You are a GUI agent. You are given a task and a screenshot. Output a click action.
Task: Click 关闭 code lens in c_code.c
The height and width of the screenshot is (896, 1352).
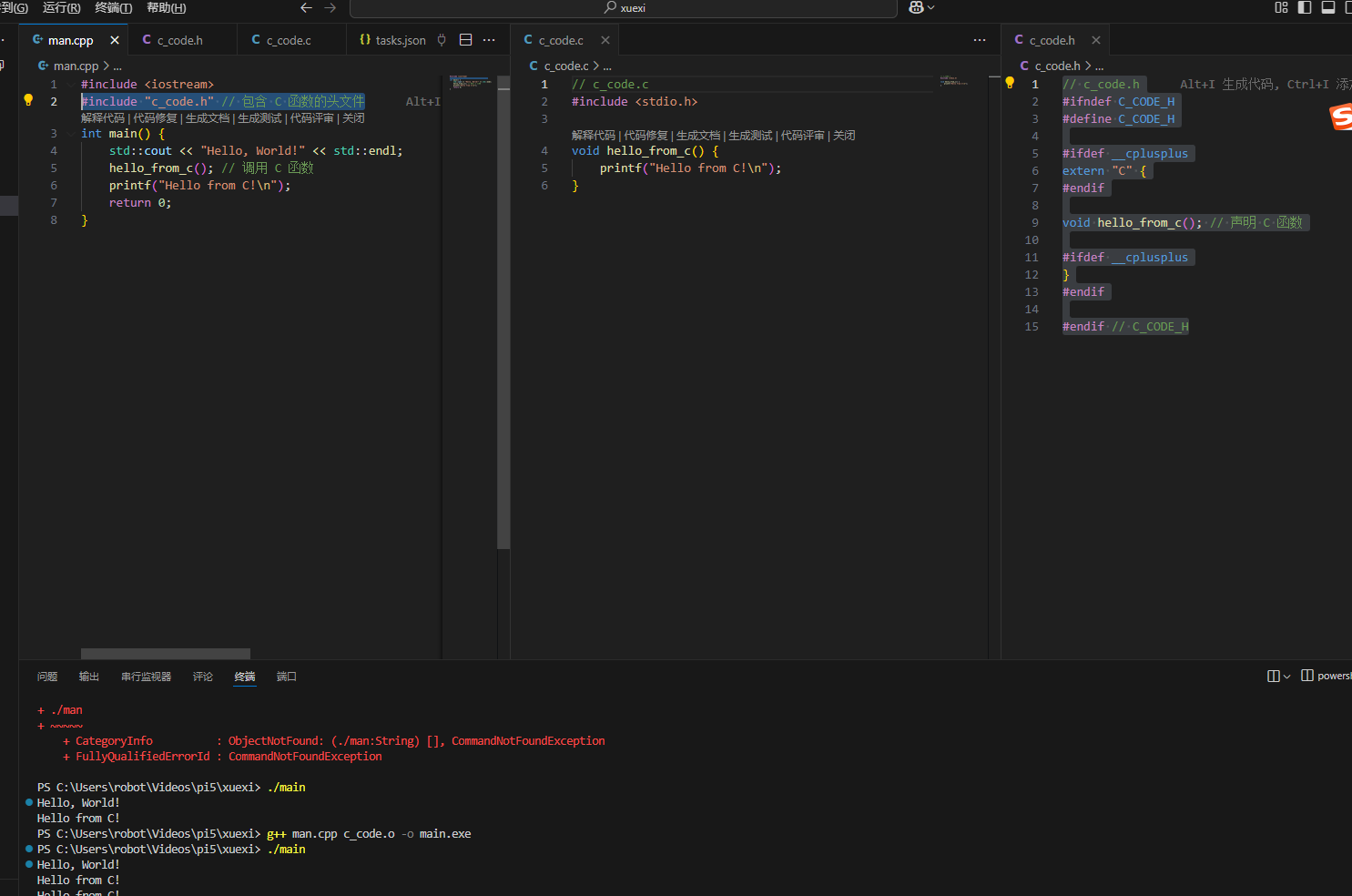tap(844, 136)
